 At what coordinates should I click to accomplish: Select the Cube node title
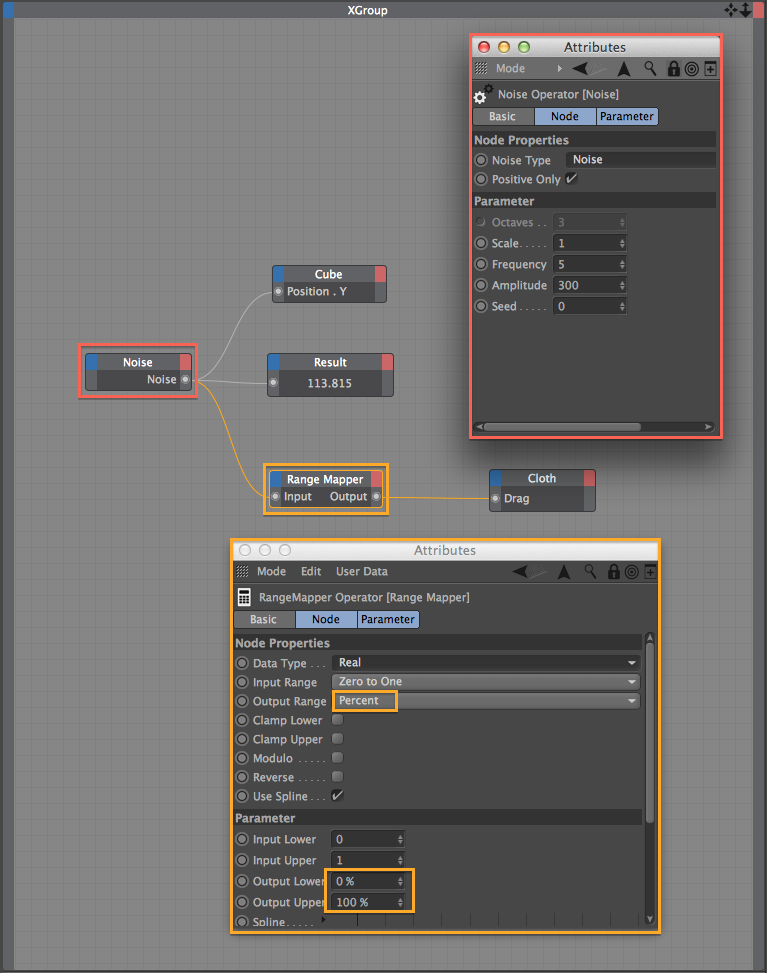point(329,274)
